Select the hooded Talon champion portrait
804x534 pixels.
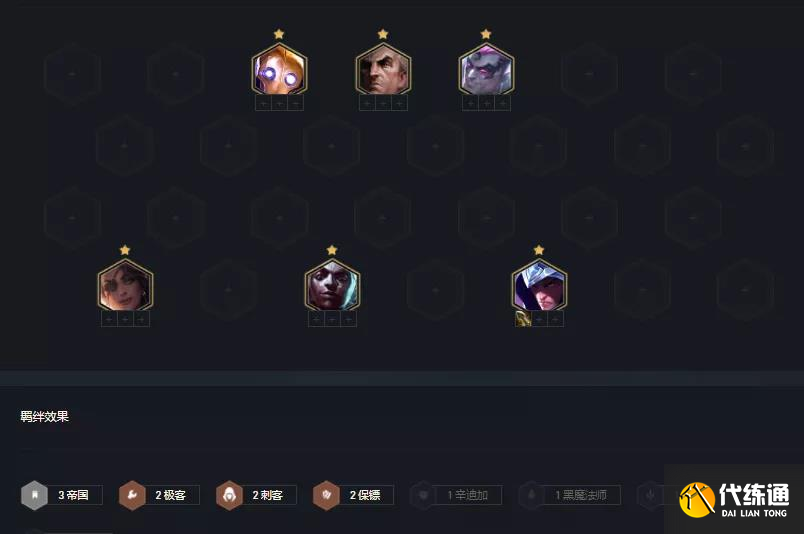(539, 285)
